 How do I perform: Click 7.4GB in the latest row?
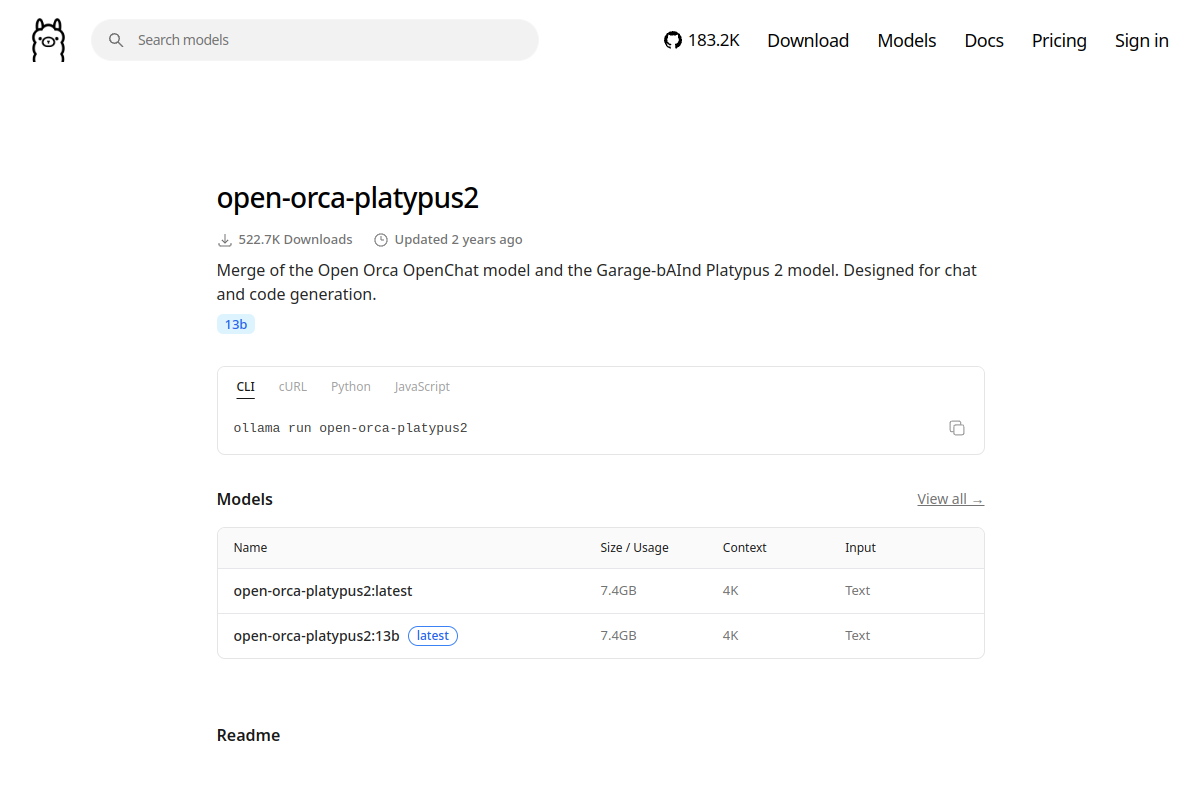point(619,591)
